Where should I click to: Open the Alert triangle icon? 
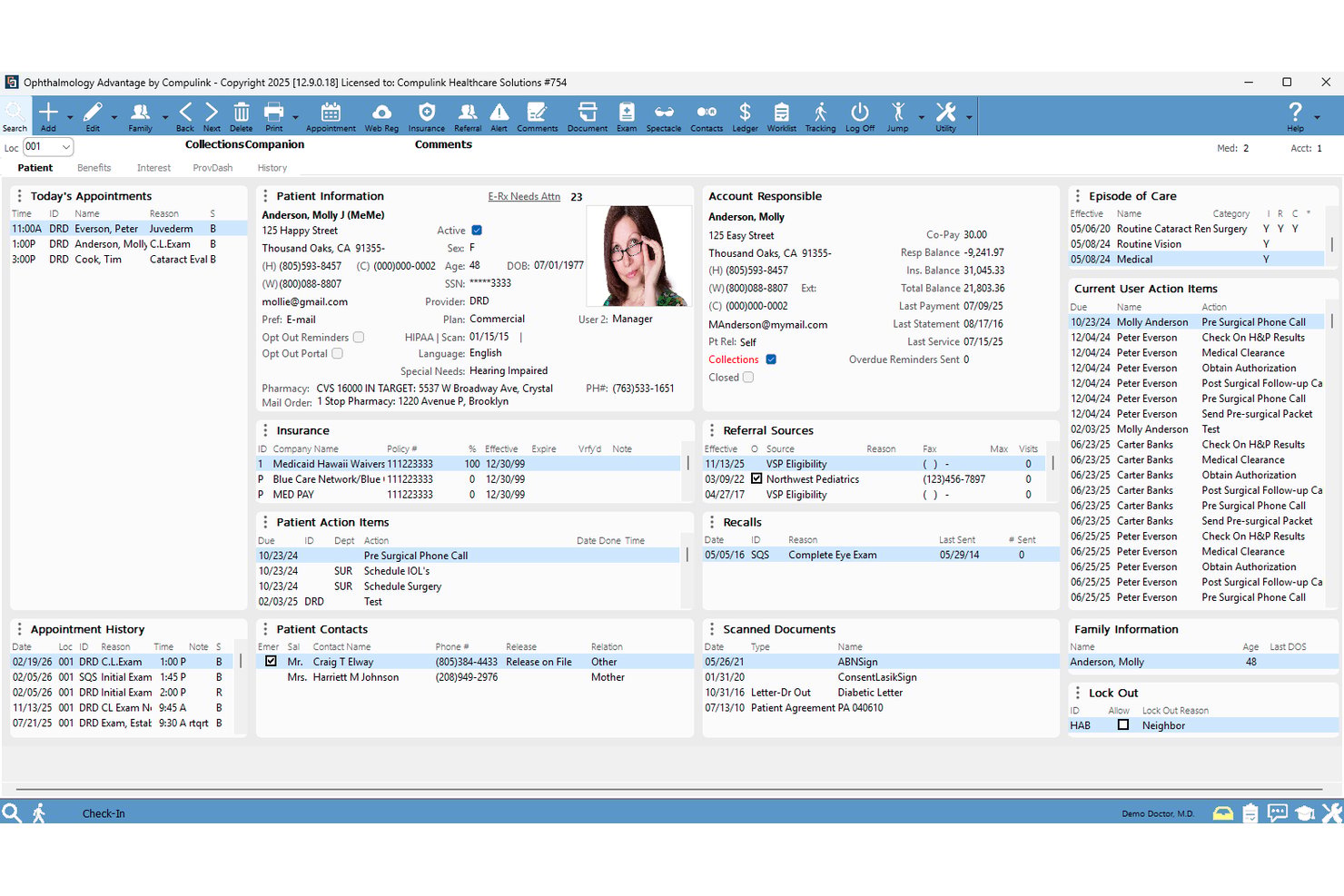coord(499,113)
